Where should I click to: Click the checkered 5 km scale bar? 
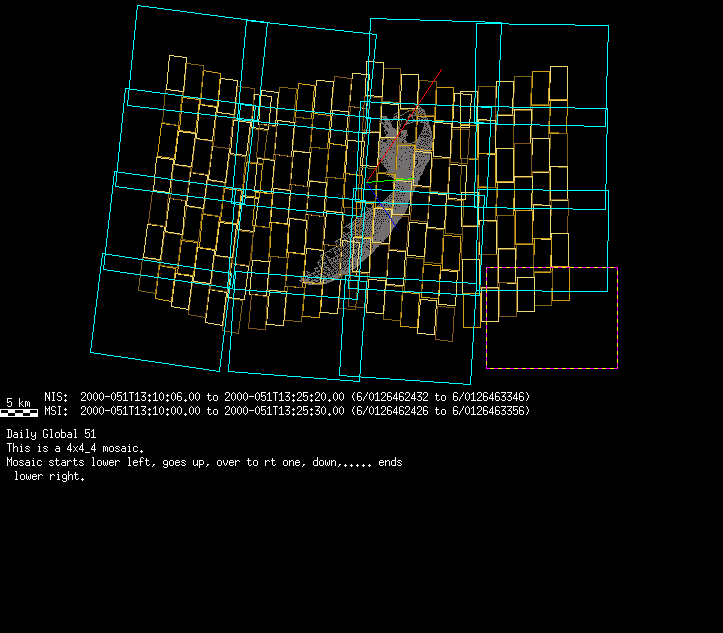point(19,412)
